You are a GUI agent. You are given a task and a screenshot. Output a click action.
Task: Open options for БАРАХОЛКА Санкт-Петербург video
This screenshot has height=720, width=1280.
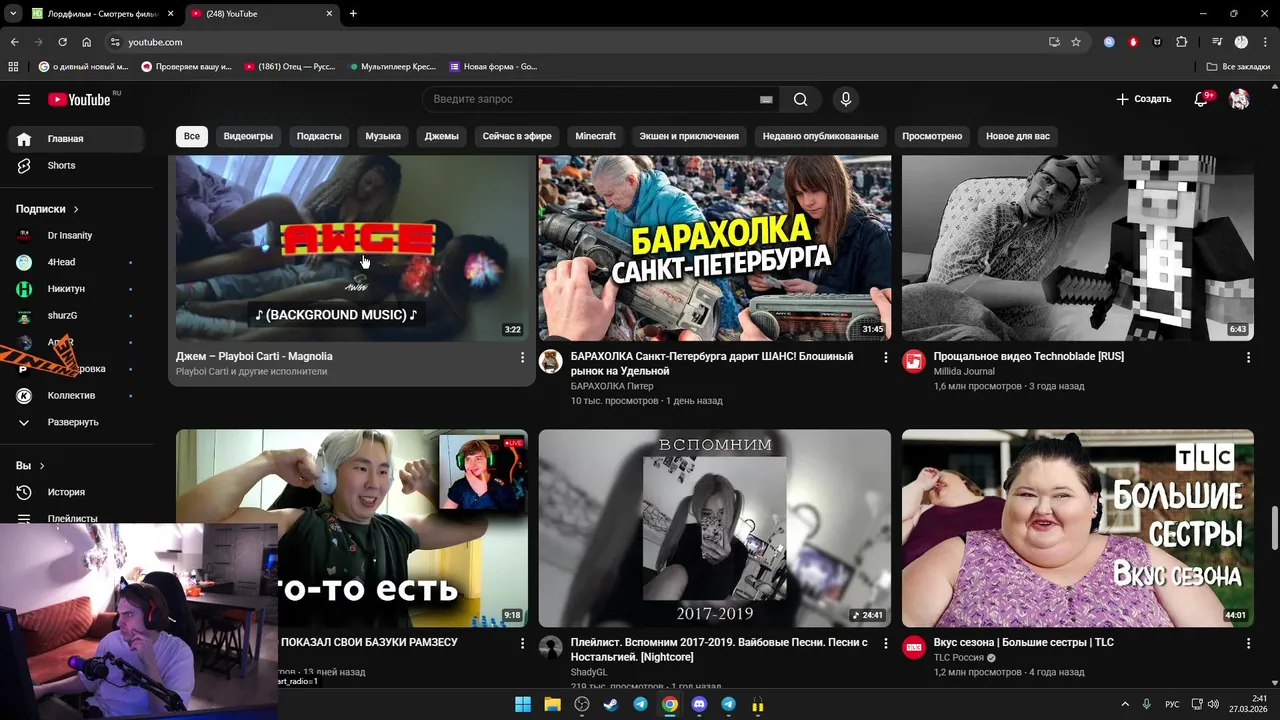tap(885, 357)
